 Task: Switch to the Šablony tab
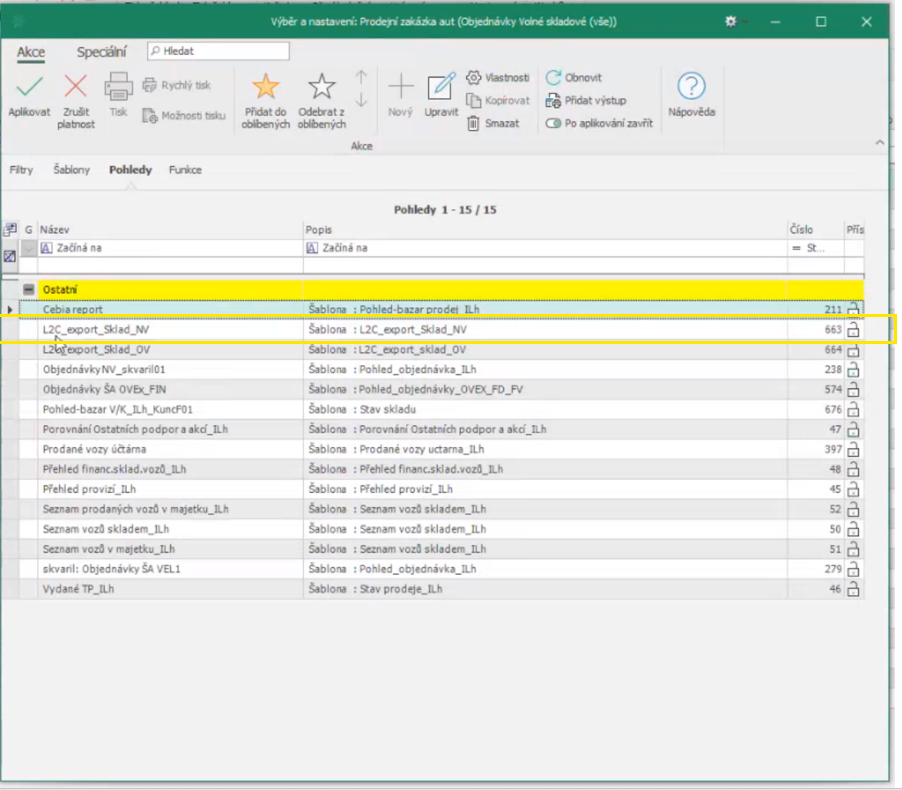click(x=71, y=170)
